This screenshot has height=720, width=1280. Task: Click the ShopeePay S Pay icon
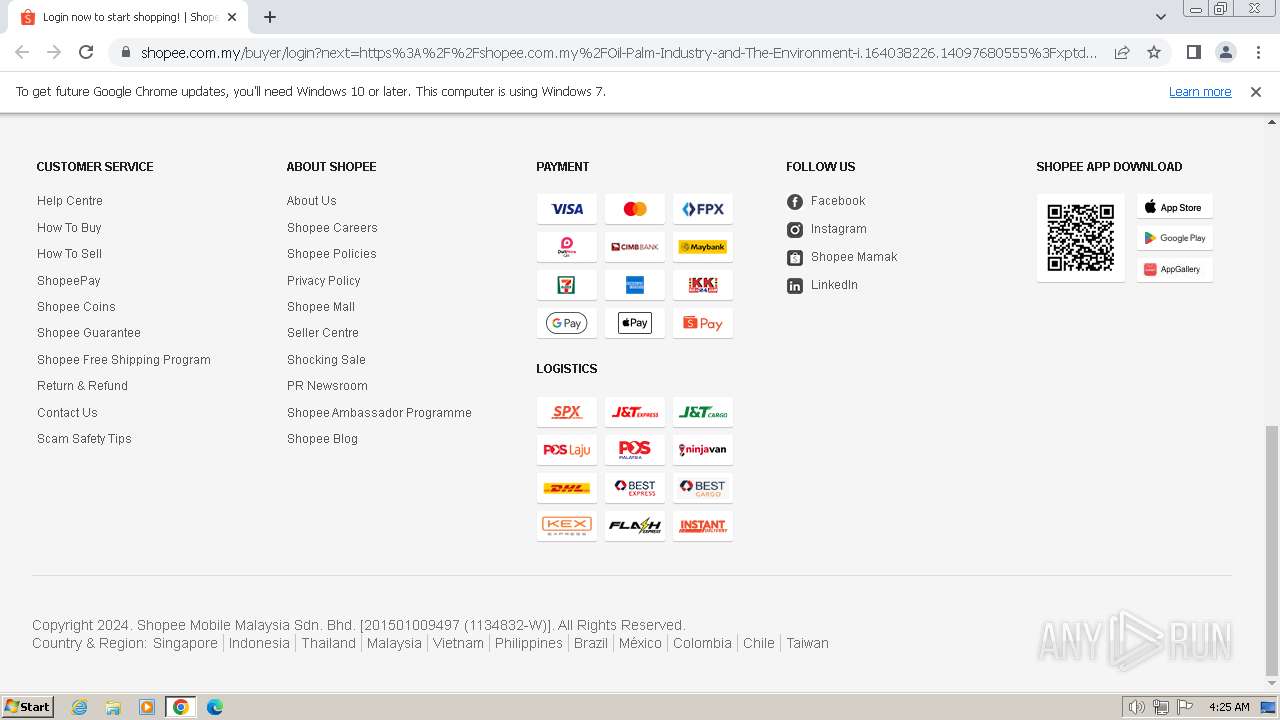(703, 323)
